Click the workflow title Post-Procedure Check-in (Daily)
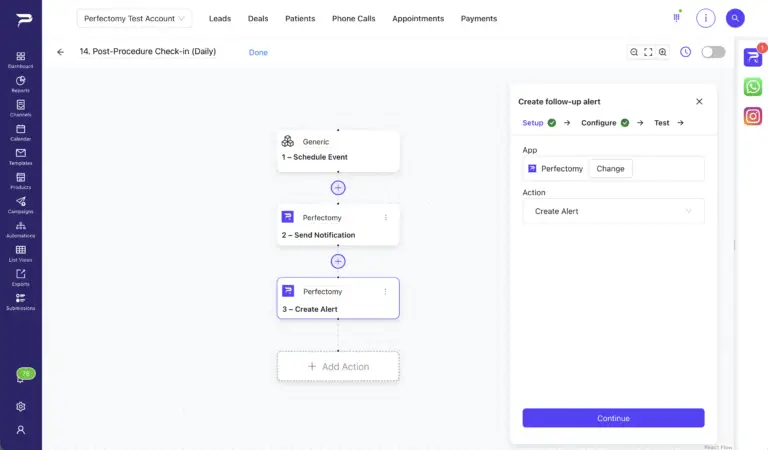Viewport: 768px width, 450px height. [148, 51]
